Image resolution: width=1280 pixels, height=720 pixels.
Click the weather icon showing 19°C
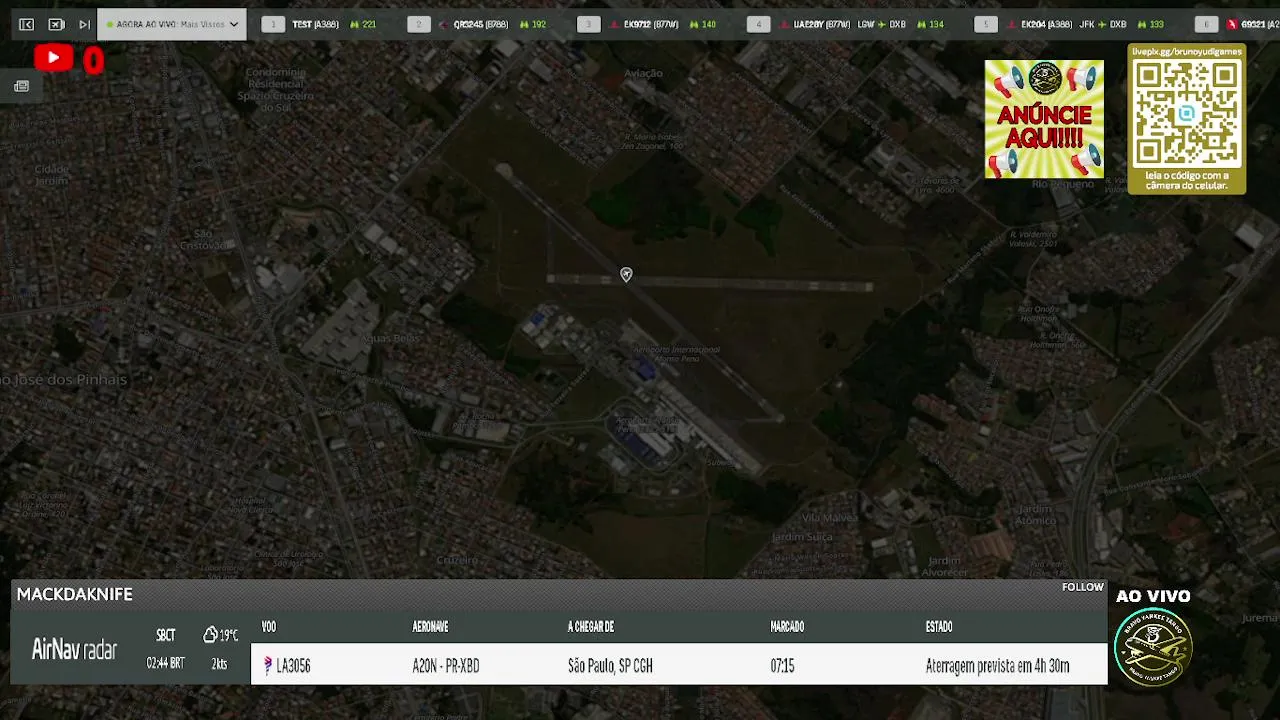point(210,635)
